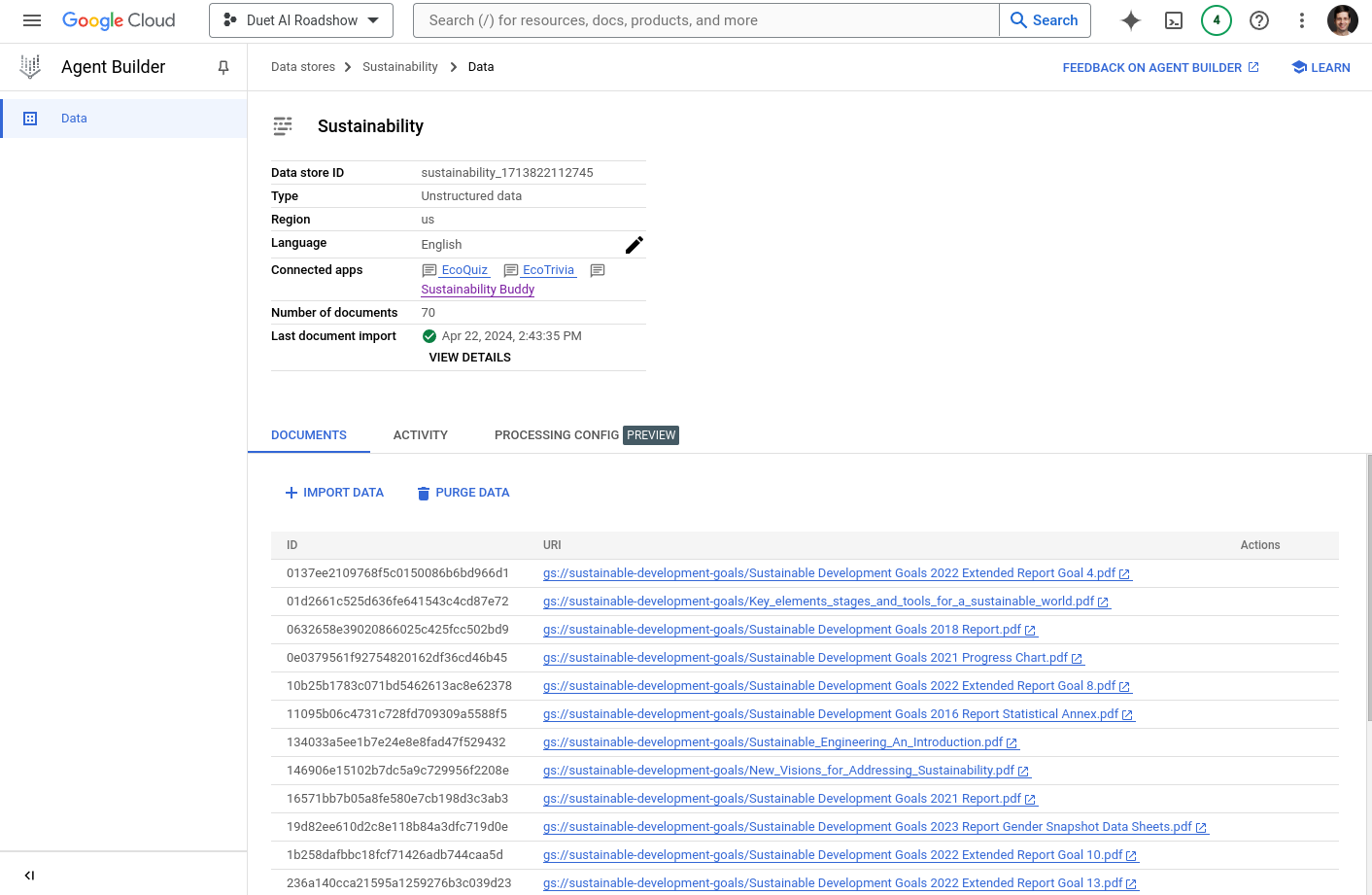Click View Details for last import
The height and width of the screenshot is (895, 1372).
tap(470, 358)
